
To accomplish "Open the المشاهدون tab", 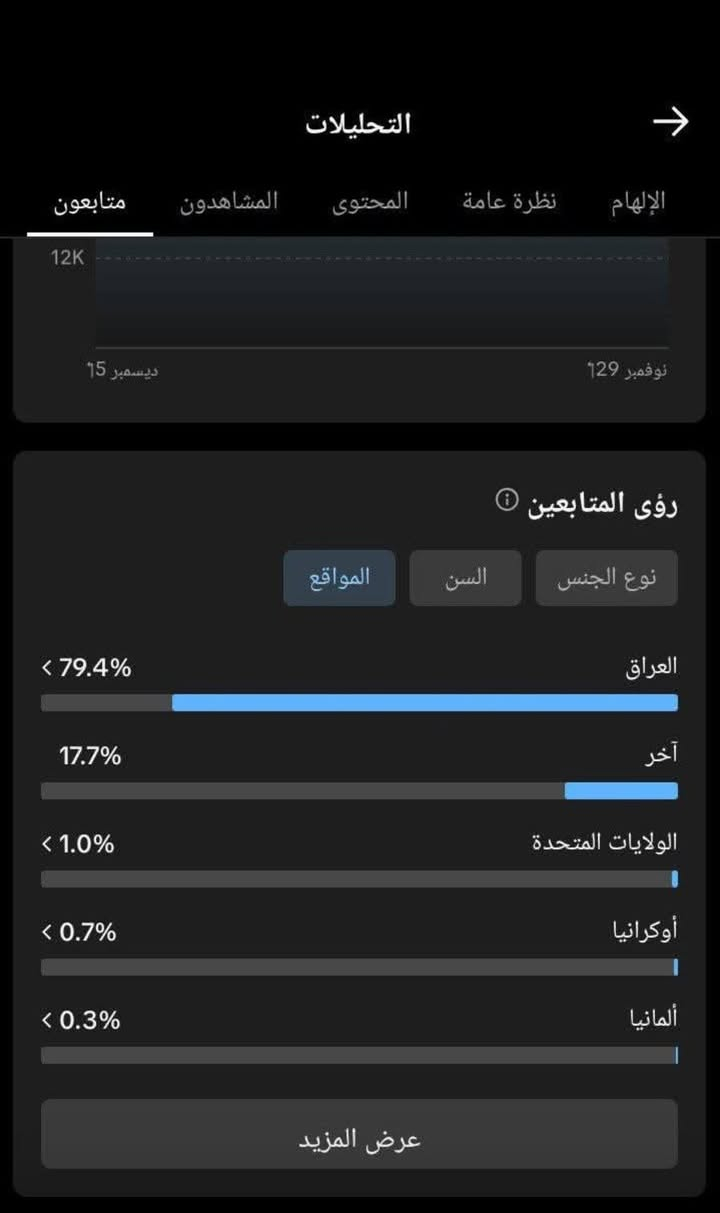I will 229,201.
